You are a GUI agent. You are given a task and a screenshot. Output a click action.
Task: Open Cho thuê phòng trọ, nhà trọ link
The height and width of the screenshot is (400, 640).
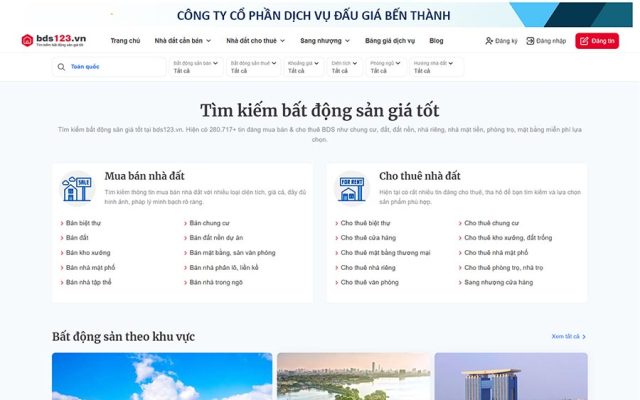point(504,267)
